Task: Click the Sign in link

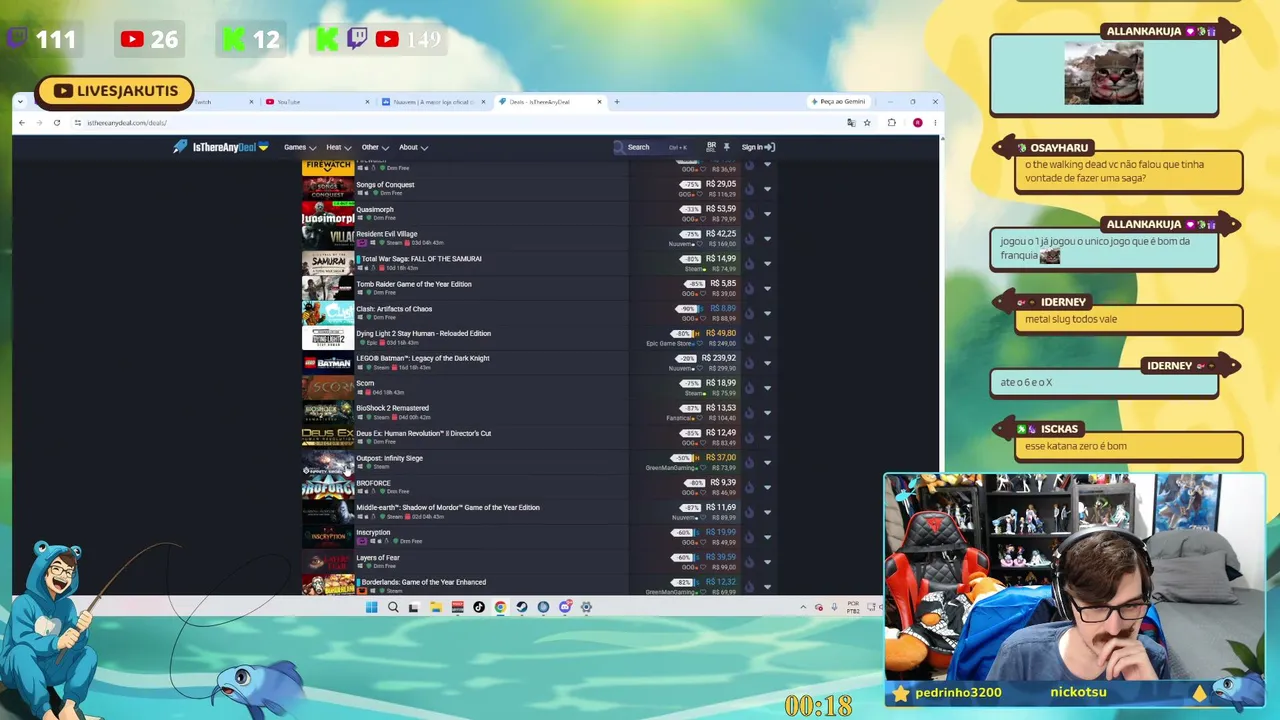Action: (x=758, y=147)
